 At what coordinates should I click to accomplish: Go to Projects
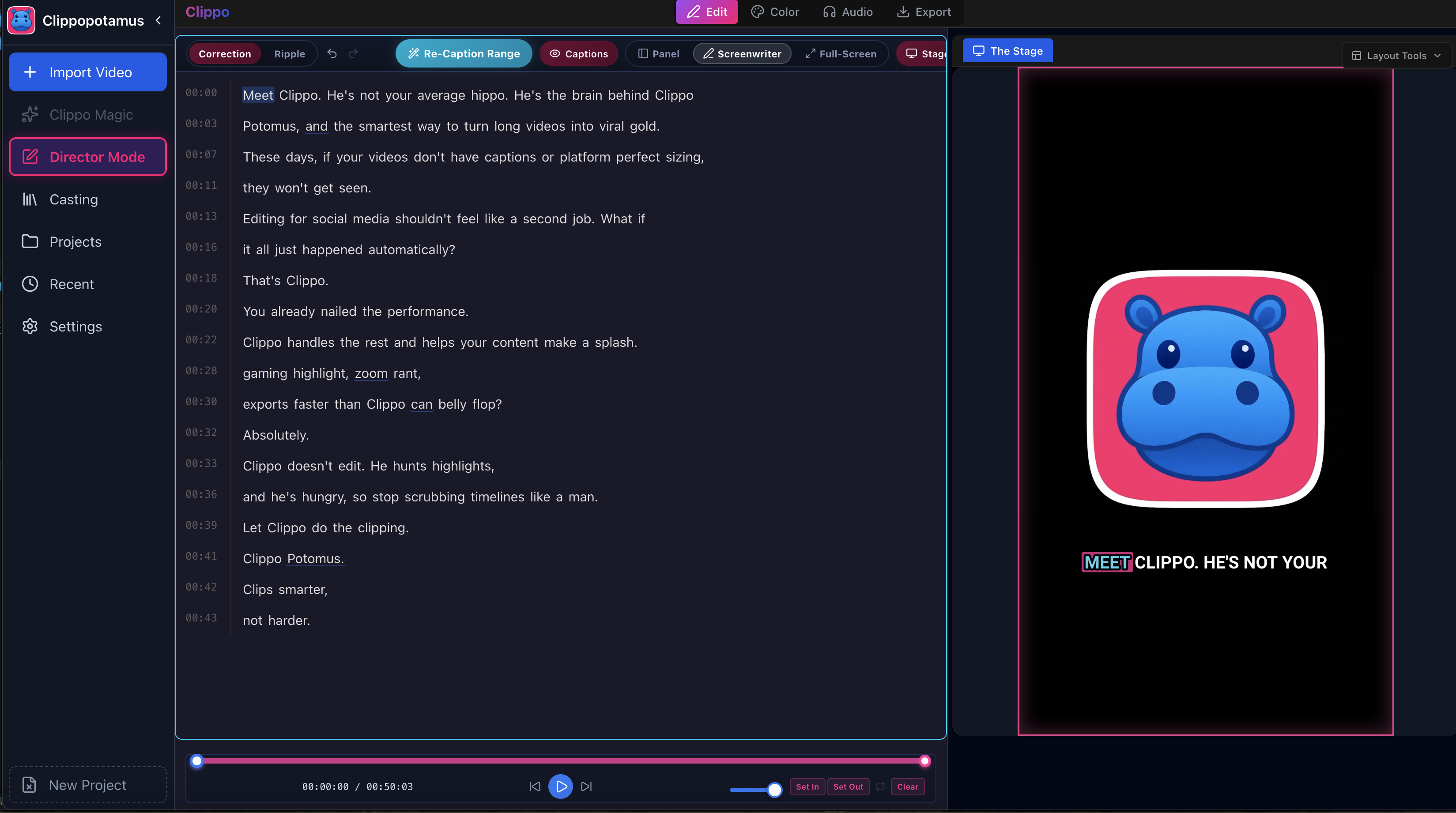tap(87, 242)
